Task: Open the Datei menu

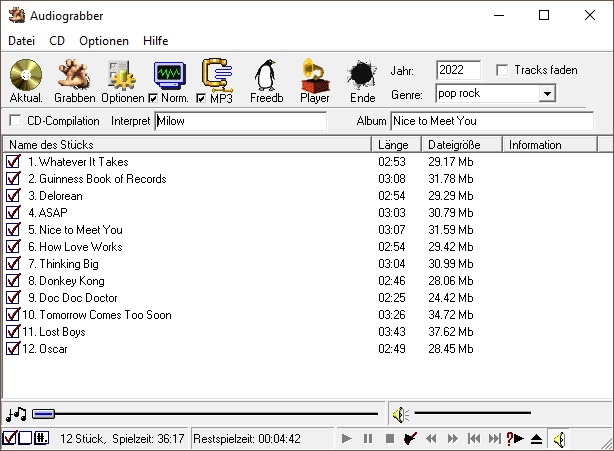Action: 21,41
